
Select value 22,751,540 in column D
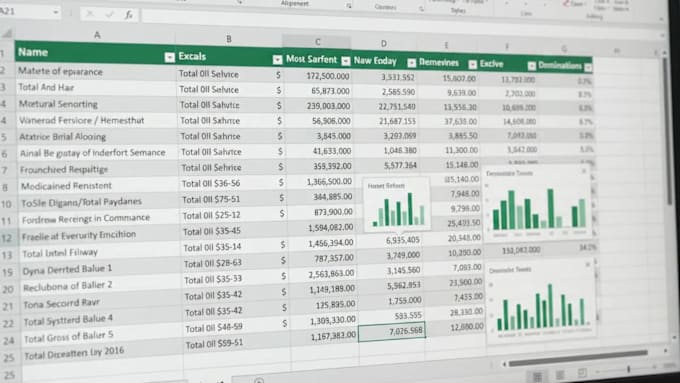click(397, 106)
